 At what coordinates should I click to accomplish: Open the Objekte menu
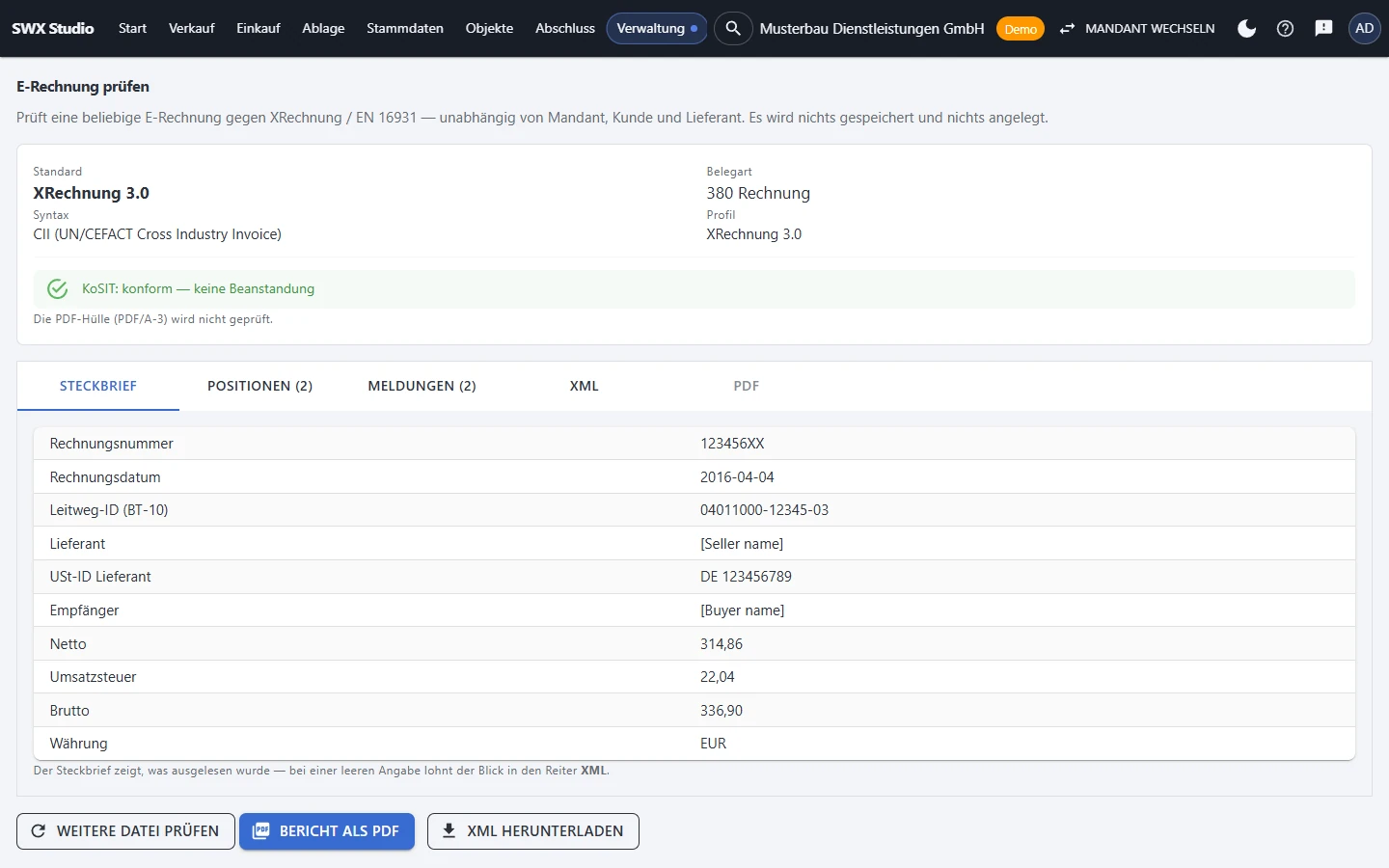point(489,28)
